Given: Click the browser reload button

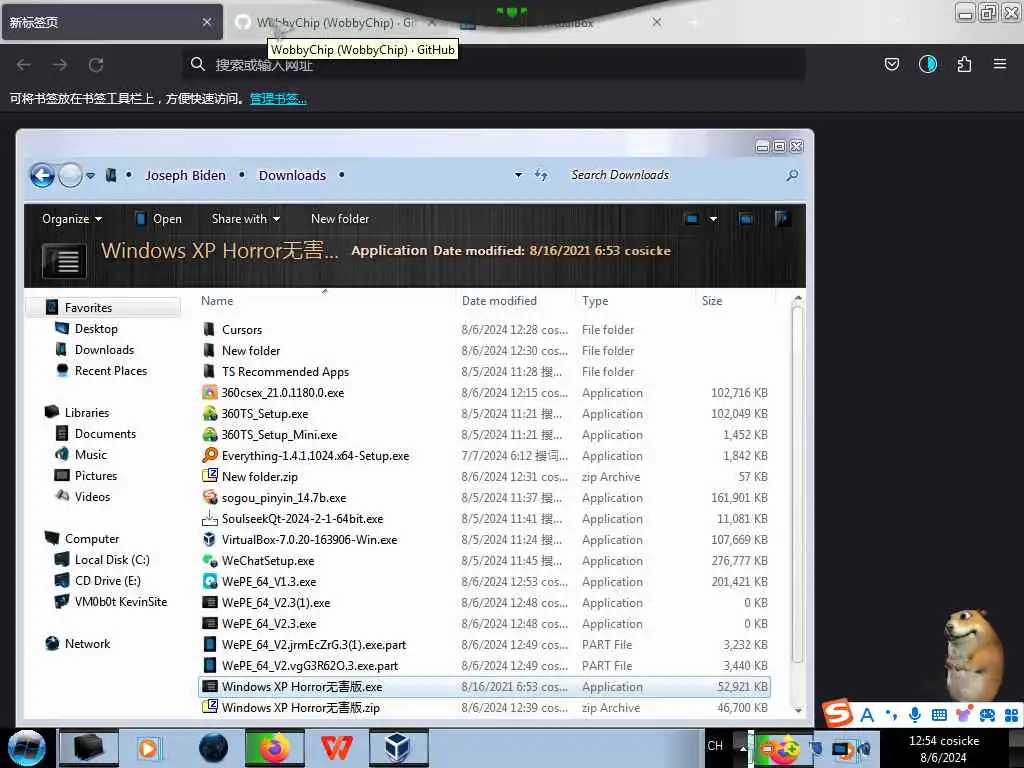Looking at the screenshot, I should 96,65.
